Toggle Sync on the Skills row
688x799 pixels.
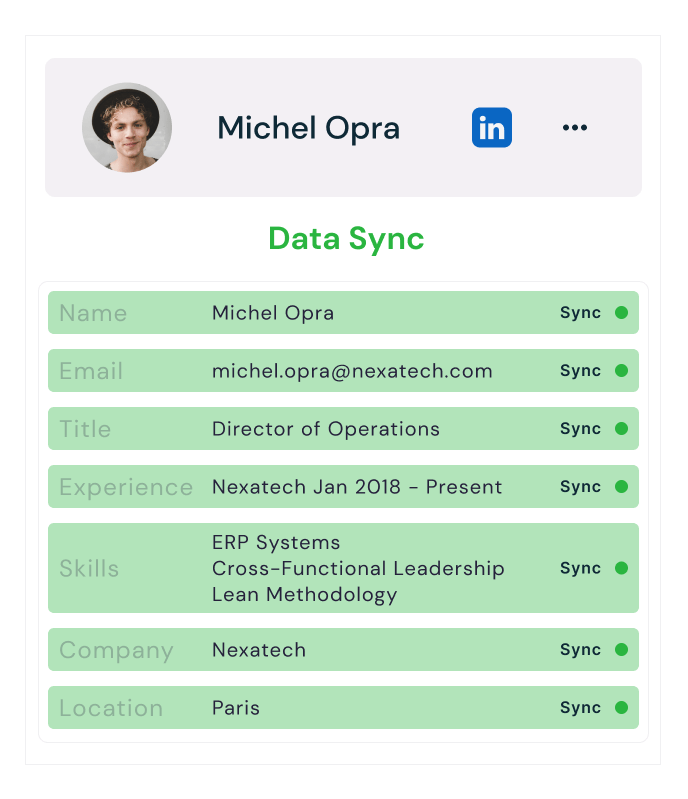(580, 568)
